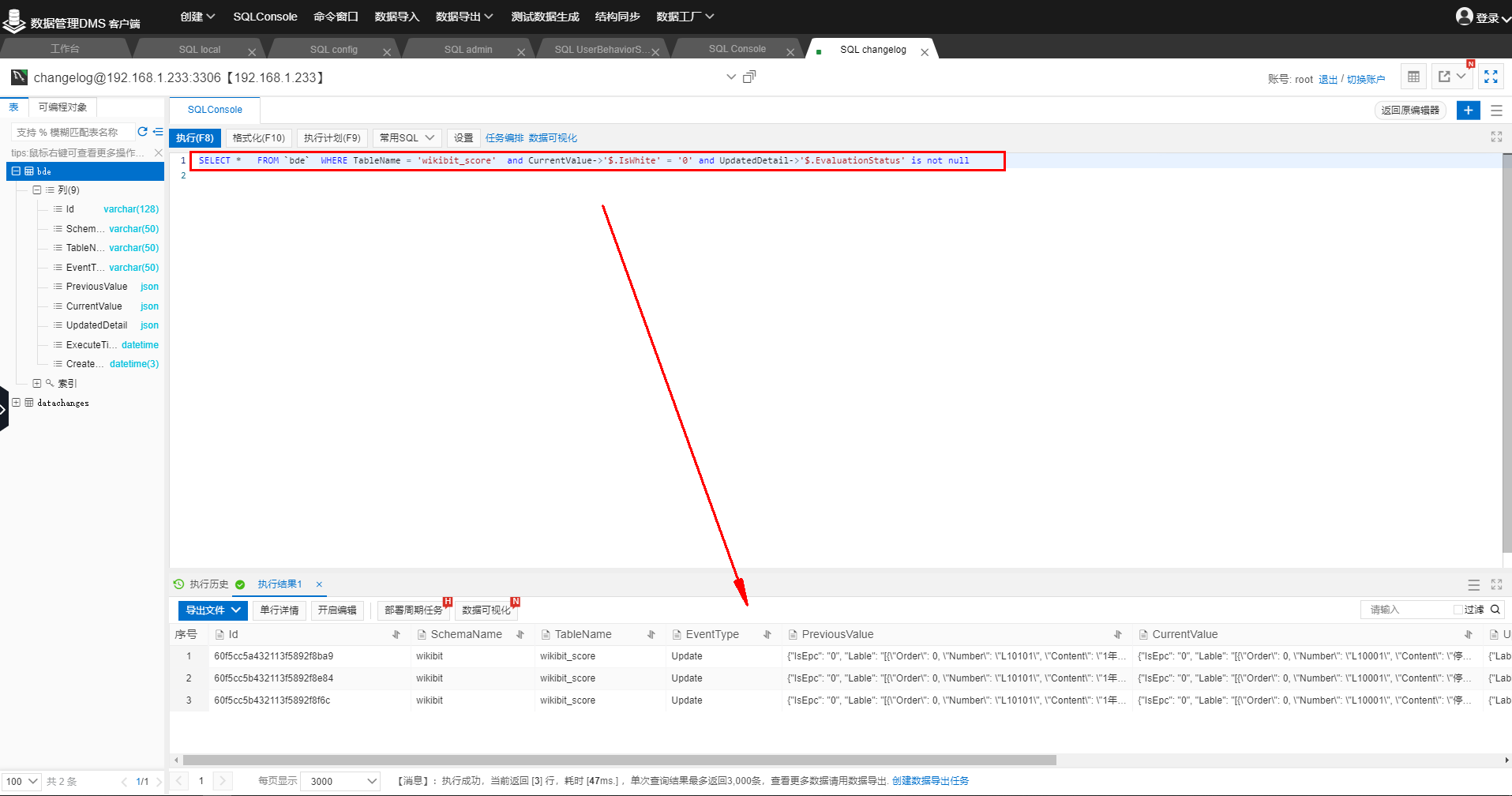Open the 数据工厂 dropdown menu
The width and height of the screenshot is (1512, 796).
pyautogui.click(x=685, y=17)
